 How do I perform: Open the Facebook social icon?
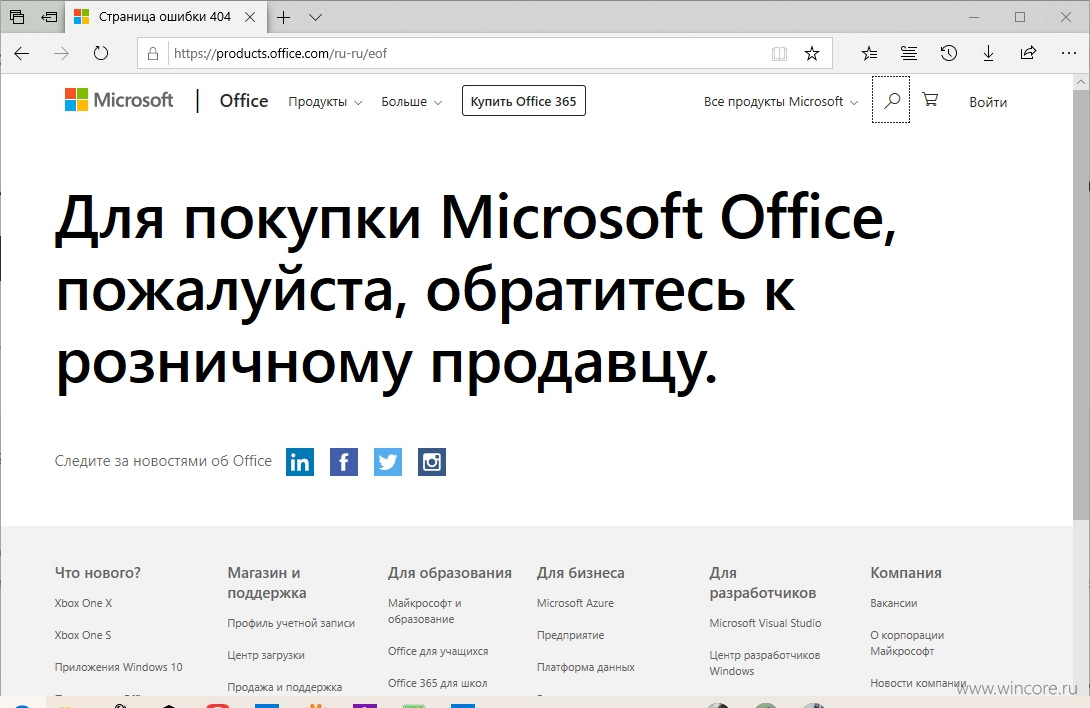point(343,462)
